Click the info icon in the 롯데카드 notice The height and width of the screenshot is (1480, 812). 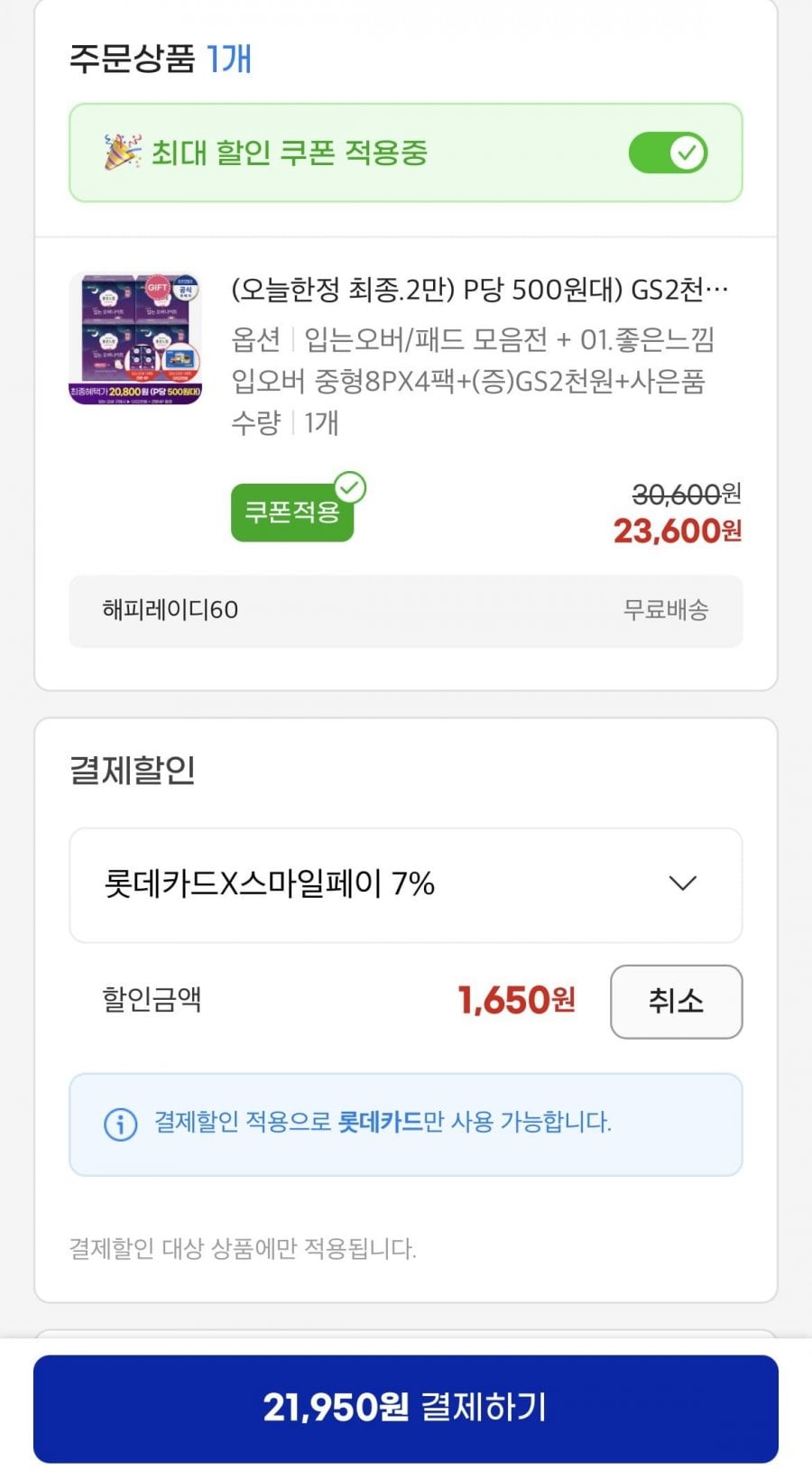click(x=121, y=1124)
